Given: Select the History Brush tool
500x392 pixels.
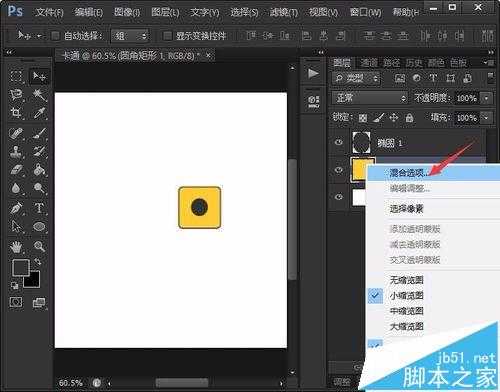Looking at the screenshot, I should point(39,151).
